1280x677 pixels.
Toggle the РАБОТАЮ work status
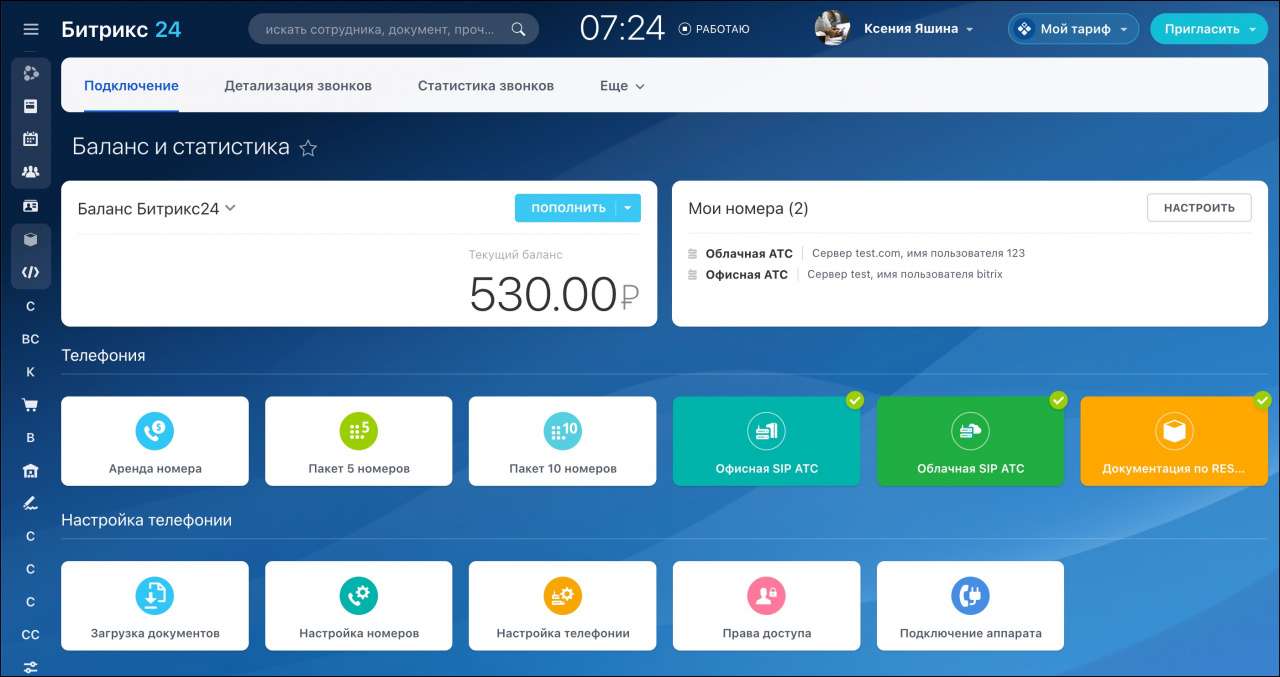714,30
